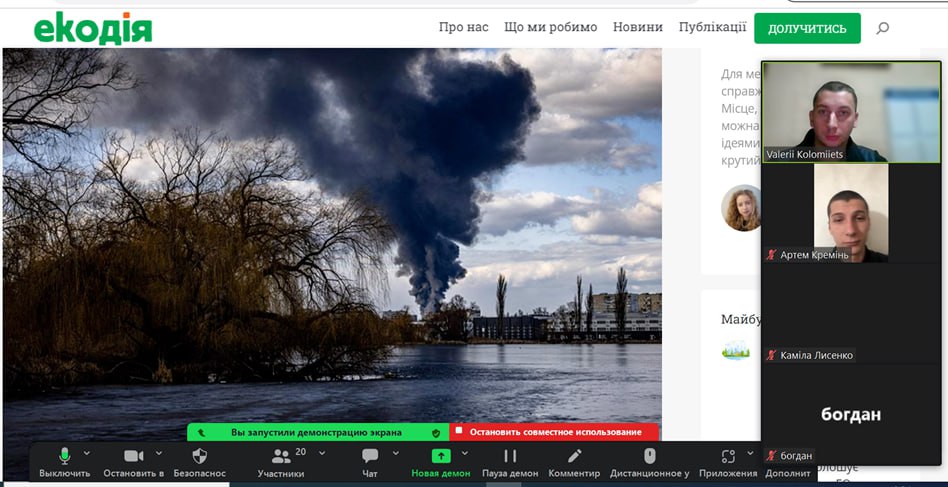Click the website search magnifier icon
This screenshot has width=948, height=487.
tap(883, 28)
